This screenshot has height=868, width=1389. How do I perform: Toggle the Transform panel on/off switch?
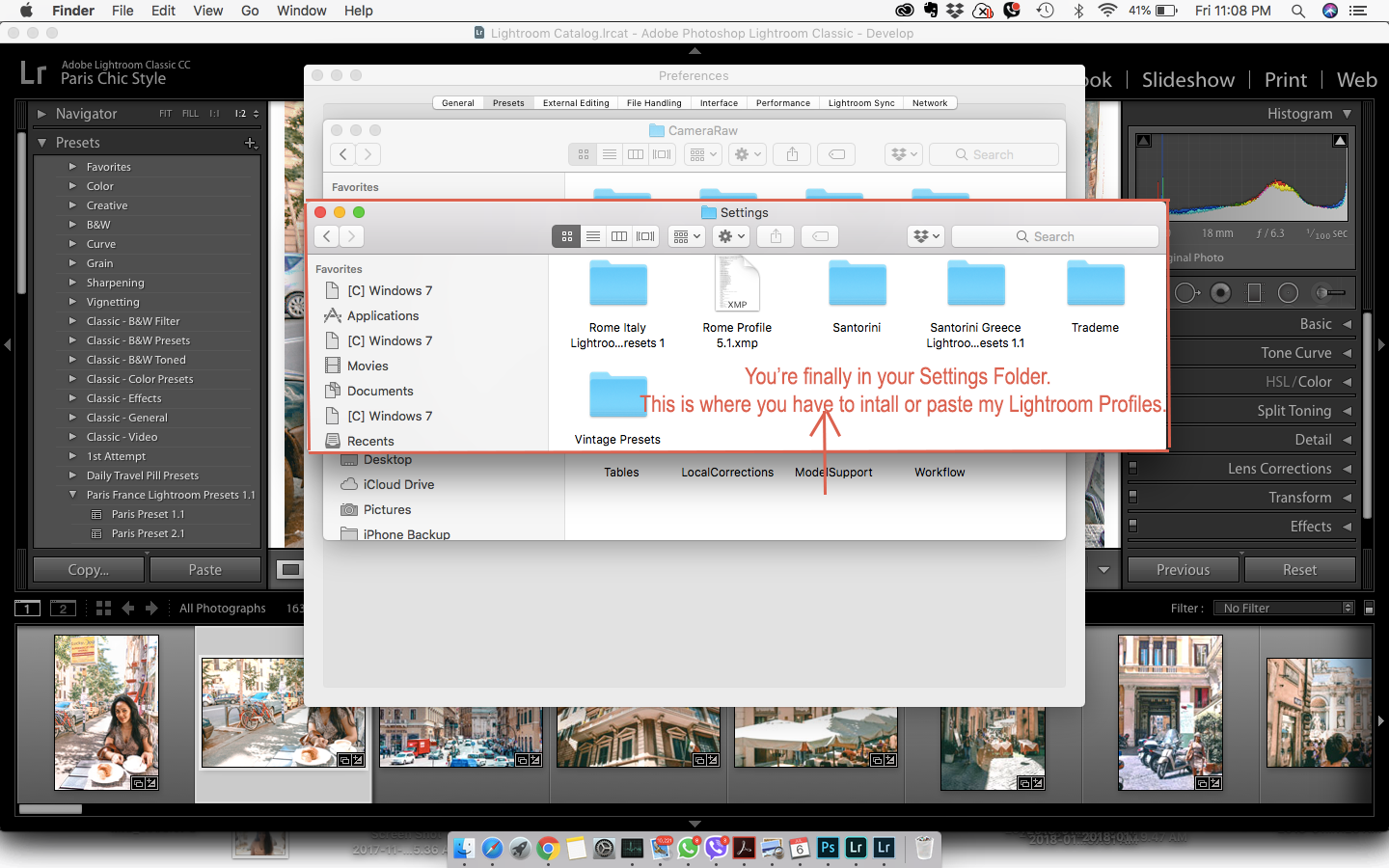pos(1133,498)
